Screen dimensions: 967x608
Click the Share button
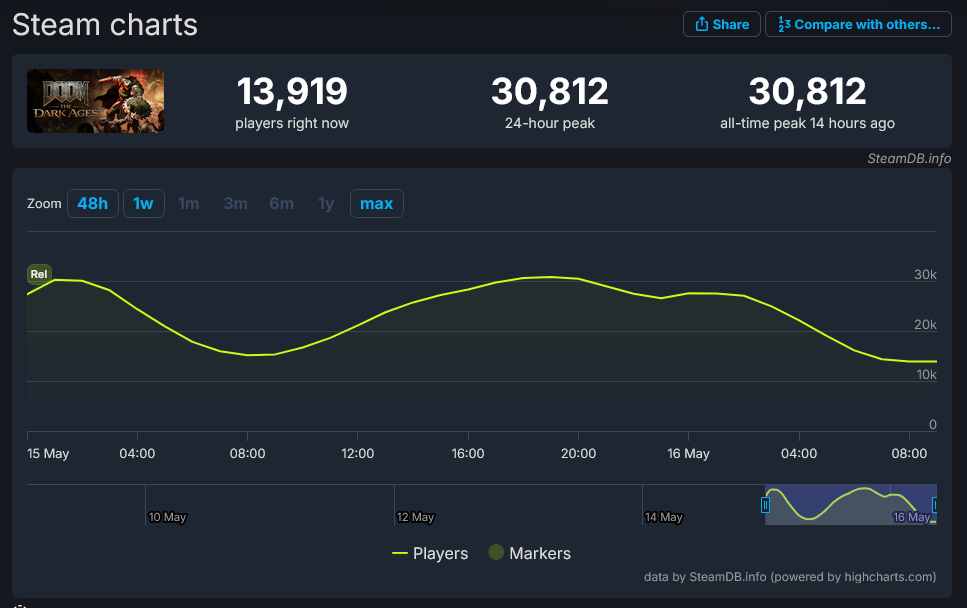coord(722,24)
